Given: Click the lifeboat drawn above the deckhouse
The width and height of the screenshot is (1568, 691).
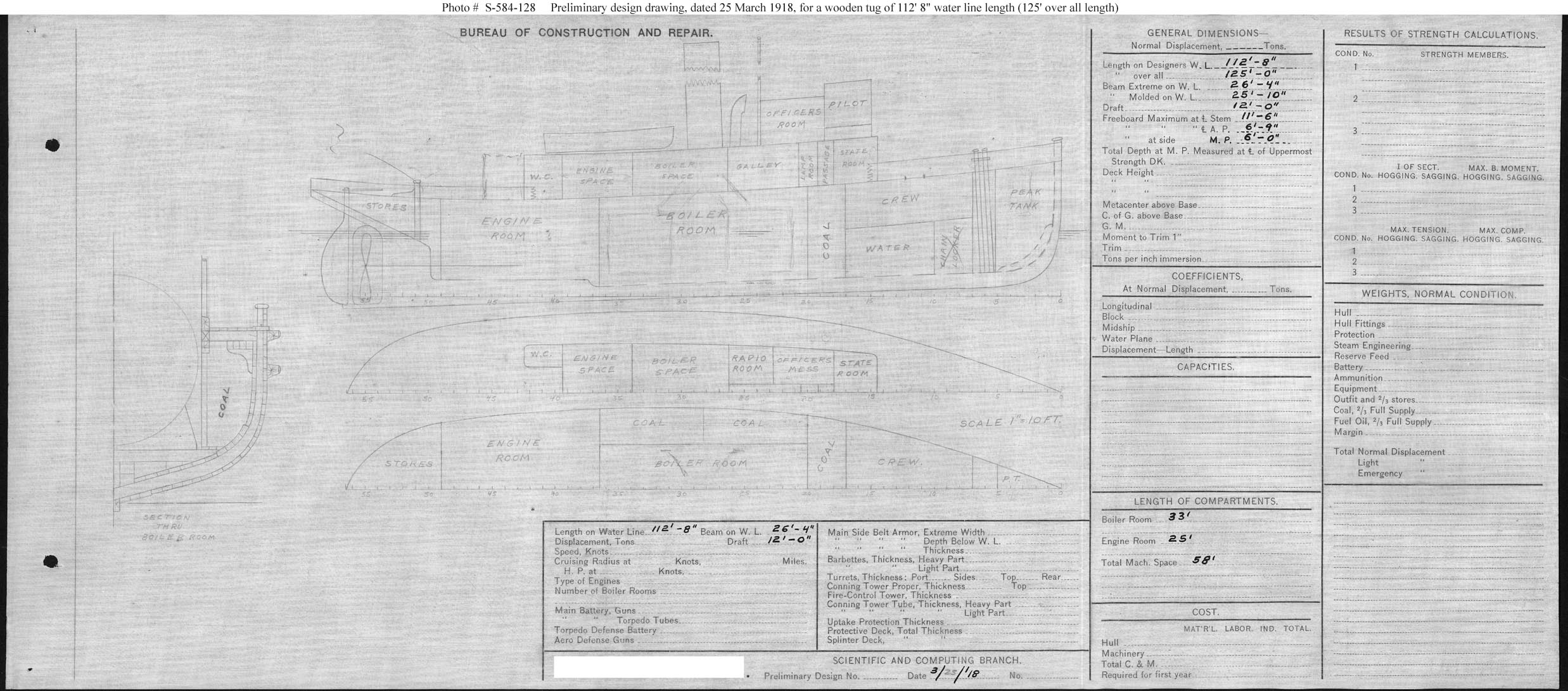Looking at the screenshot, I should 608,139.
